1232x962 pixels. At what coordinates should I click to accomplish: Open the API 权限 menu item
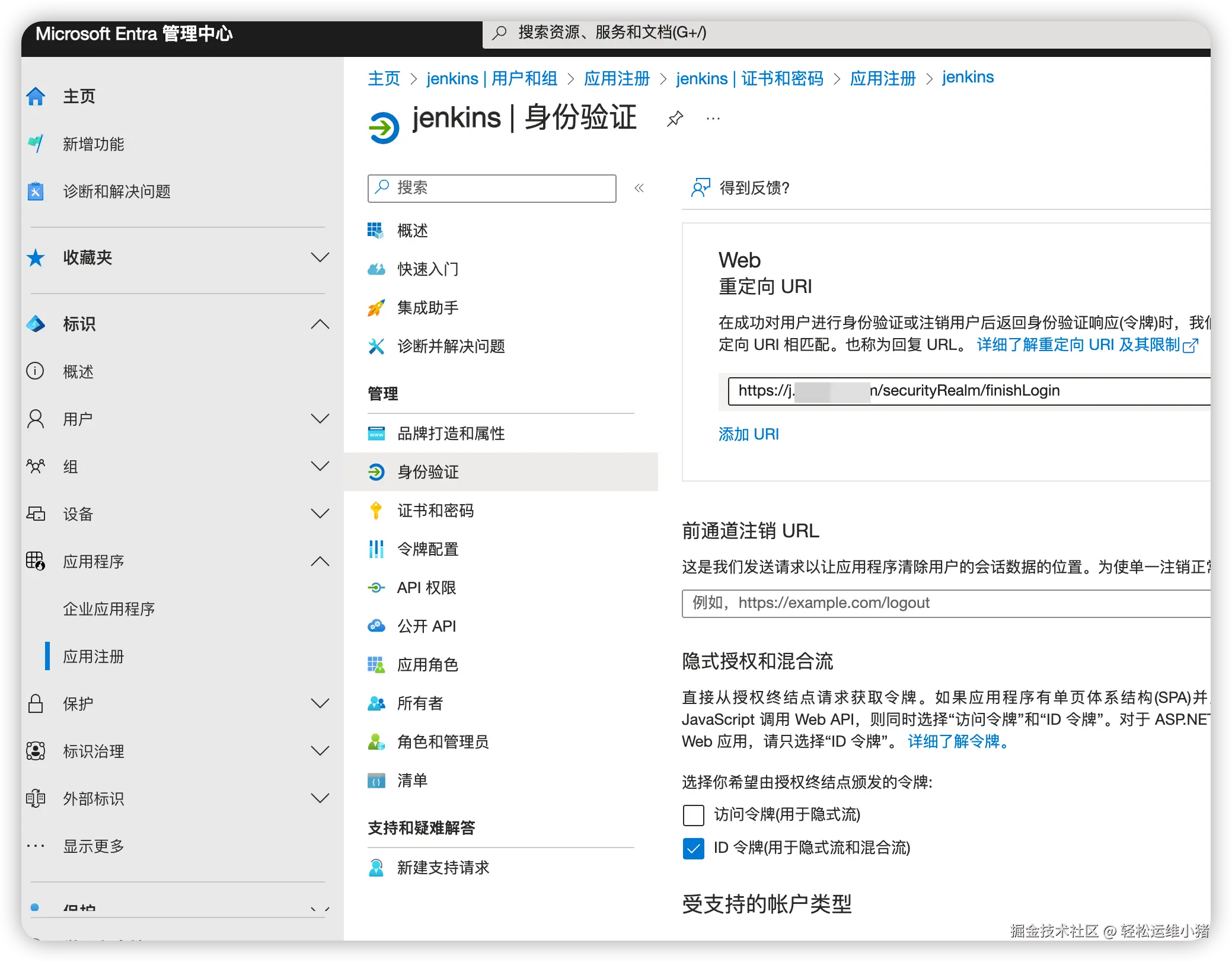426,588
